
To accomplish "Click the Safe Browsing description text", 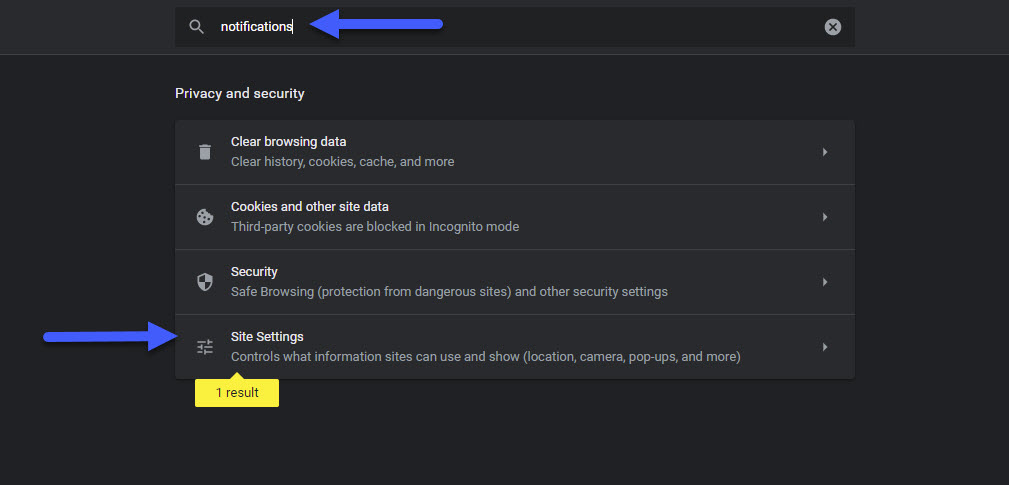I will (x=449, y=292).
